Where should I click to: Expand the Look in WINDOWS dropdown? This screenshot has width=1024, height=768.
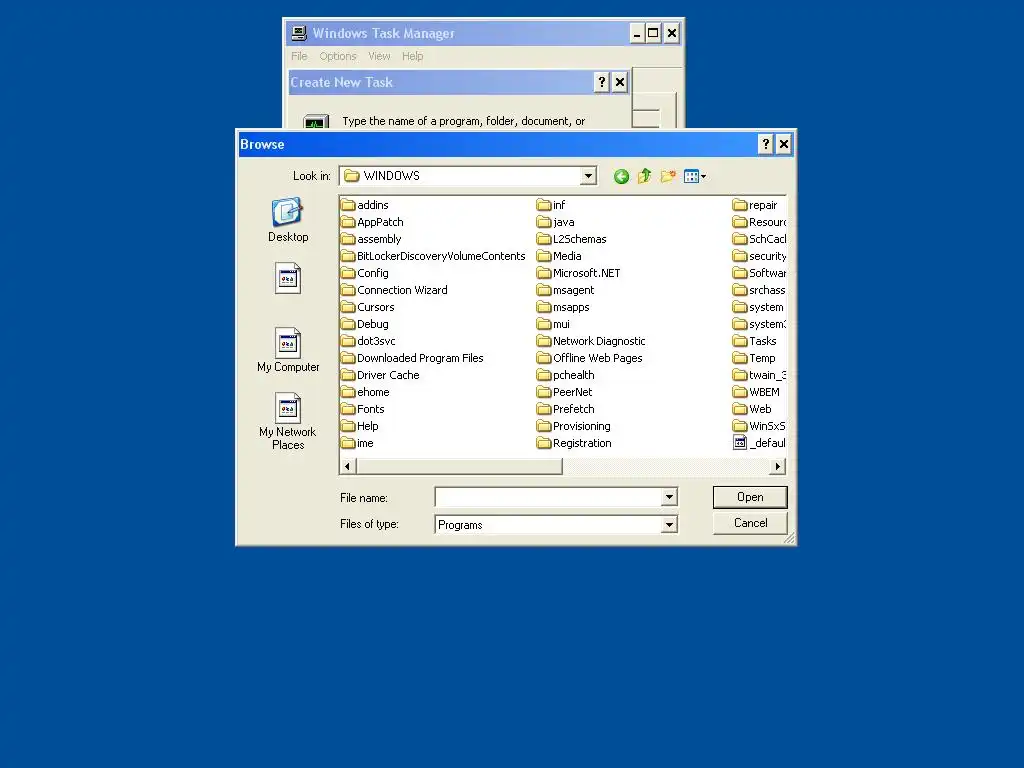coord(588,176)
